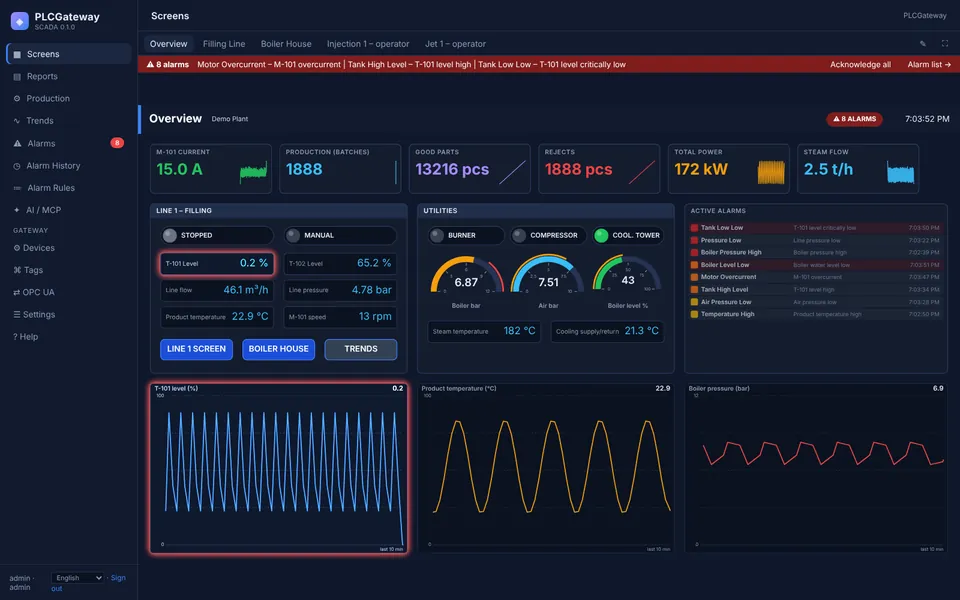The height and width of the screenshot is (600, 960).
Task: Open Settings in the sidebar
Action: [69, 314]
